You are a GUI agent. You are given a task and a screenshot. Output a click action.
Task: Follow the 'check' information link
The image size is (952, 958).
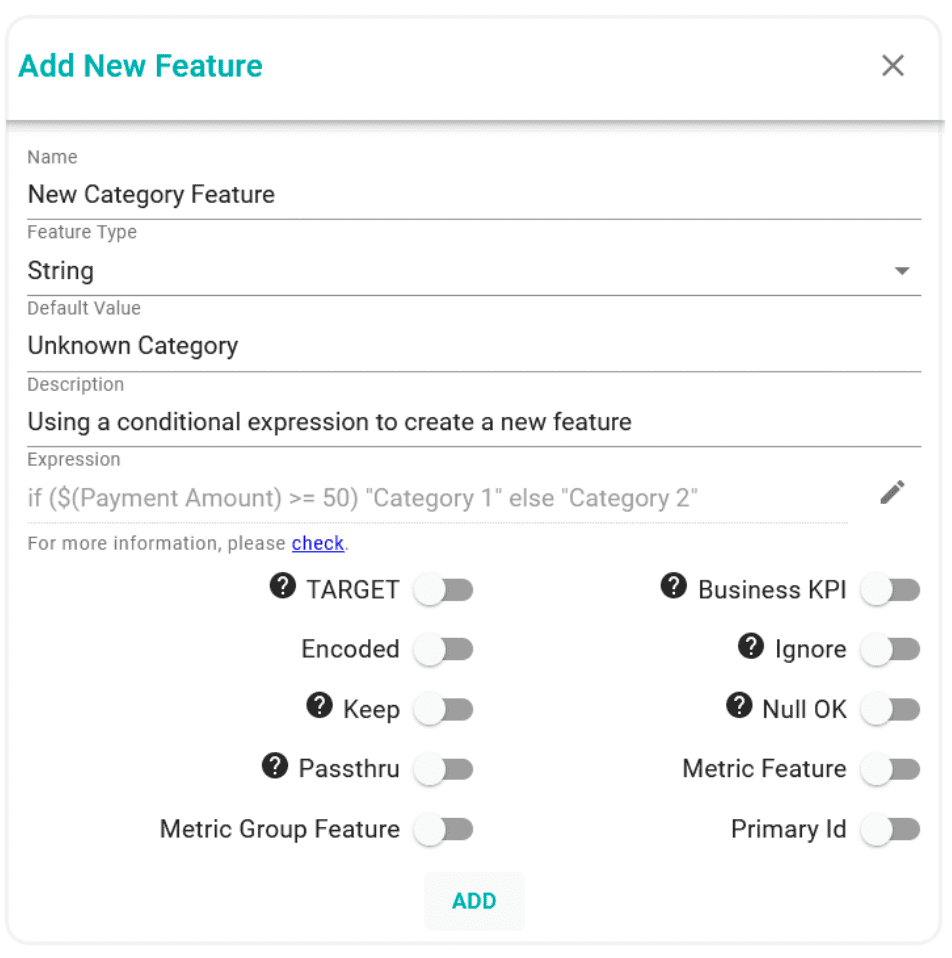click(318, 543)
